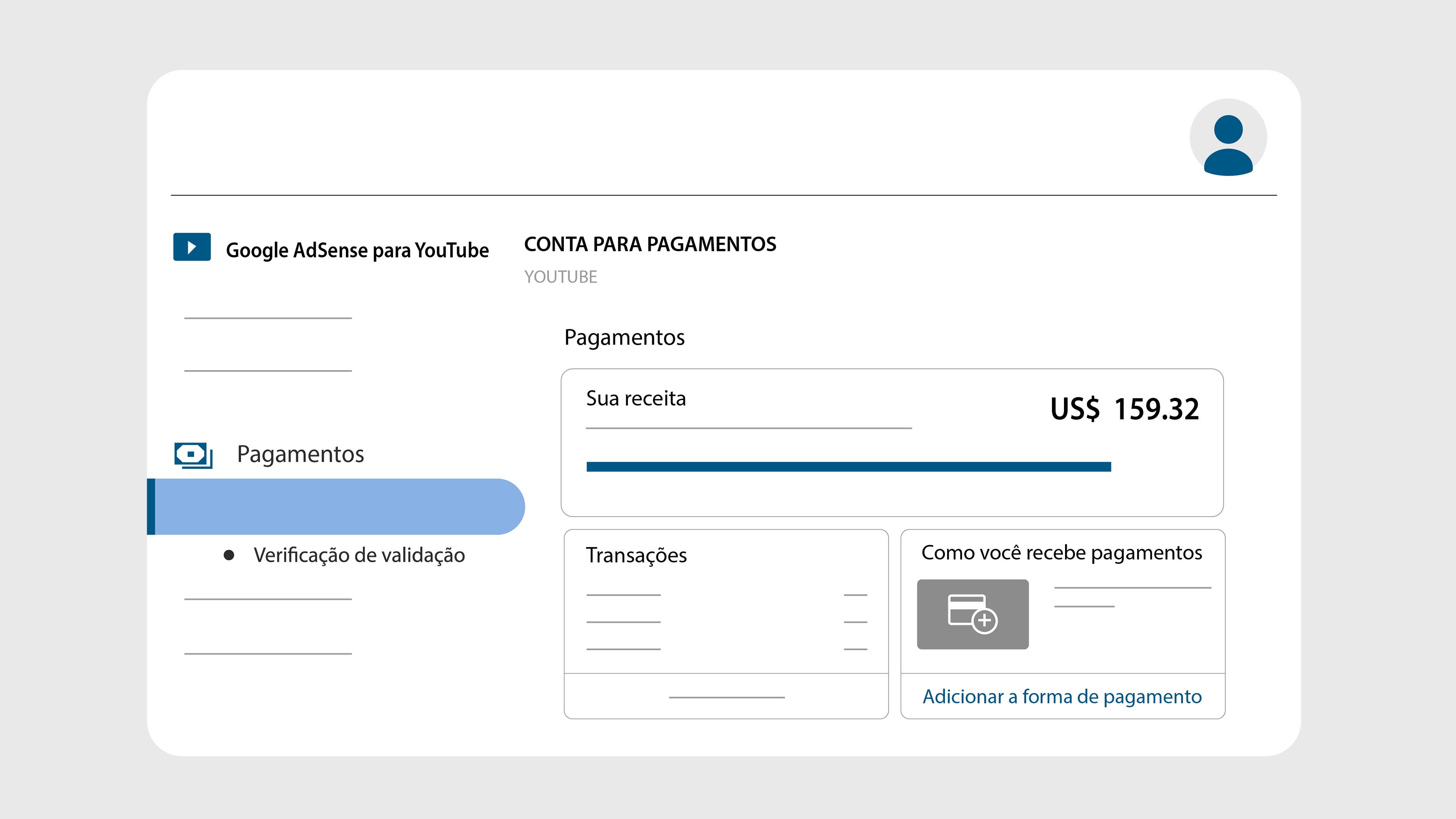Click the Pagamentos money icon in sidebar
The width and height of the screenshot is (1456, 819).
(x=193, y=455)
